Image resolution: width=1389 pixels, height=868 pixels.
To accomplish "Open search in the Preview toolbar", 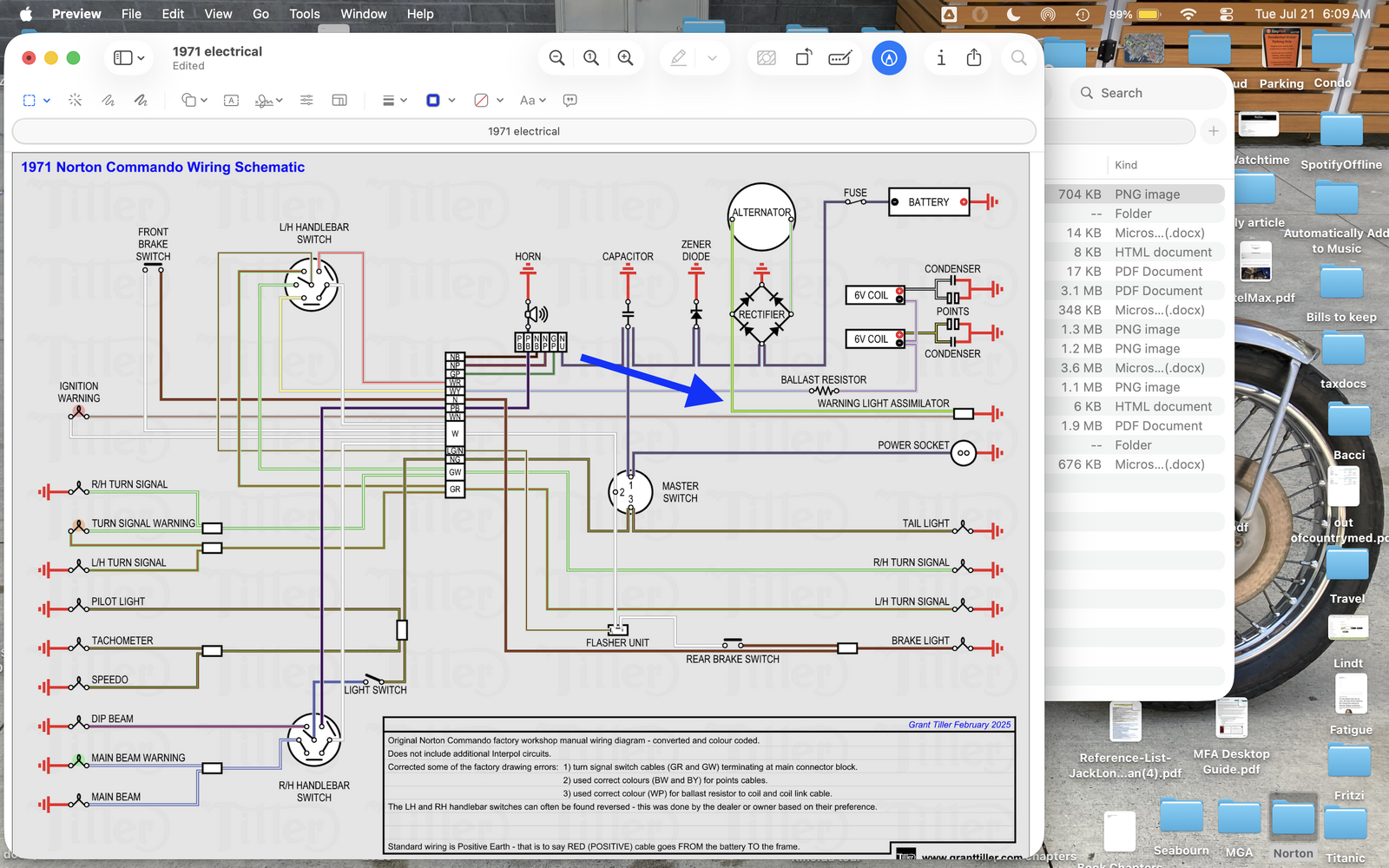I will (1018, 58).
